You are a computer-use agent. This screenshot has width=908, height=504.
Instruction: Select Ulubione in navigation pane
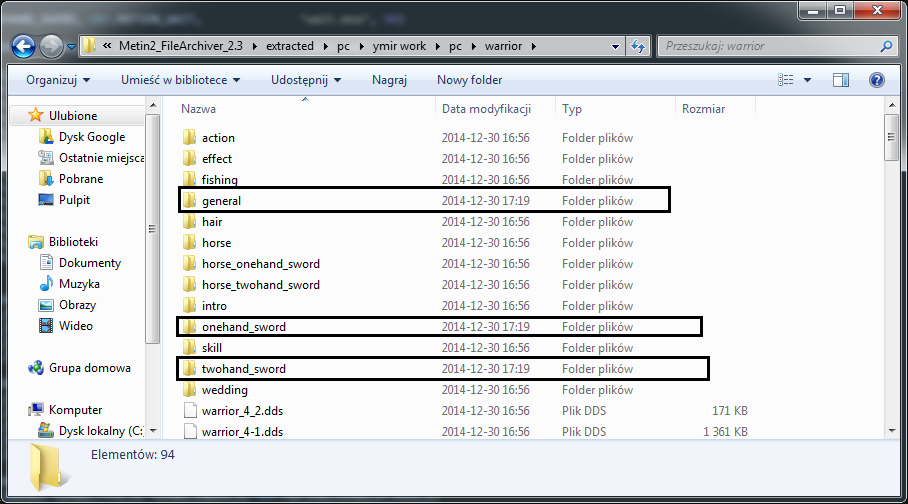pyautogui.click(x=72, y=116)
